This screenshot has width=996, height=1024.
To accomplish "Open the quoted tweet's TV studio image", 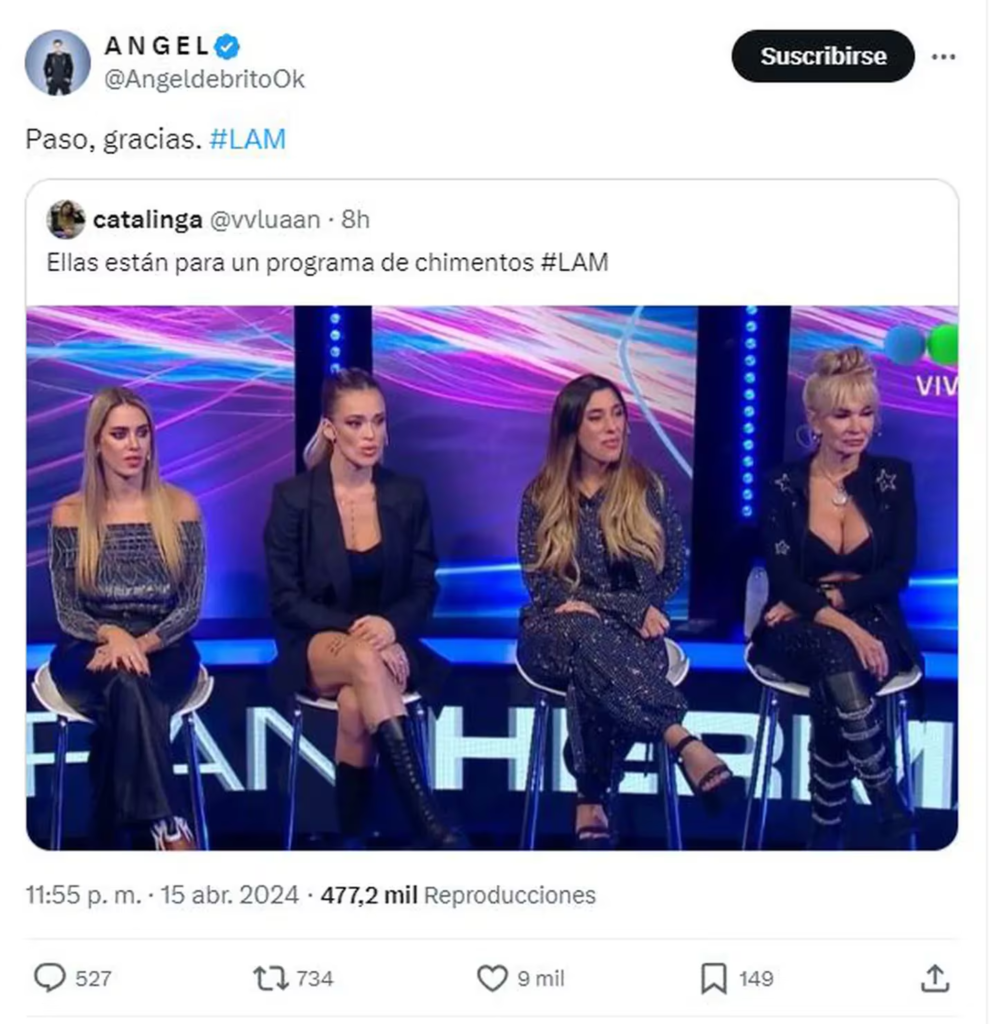I will (x=492, y=578).
